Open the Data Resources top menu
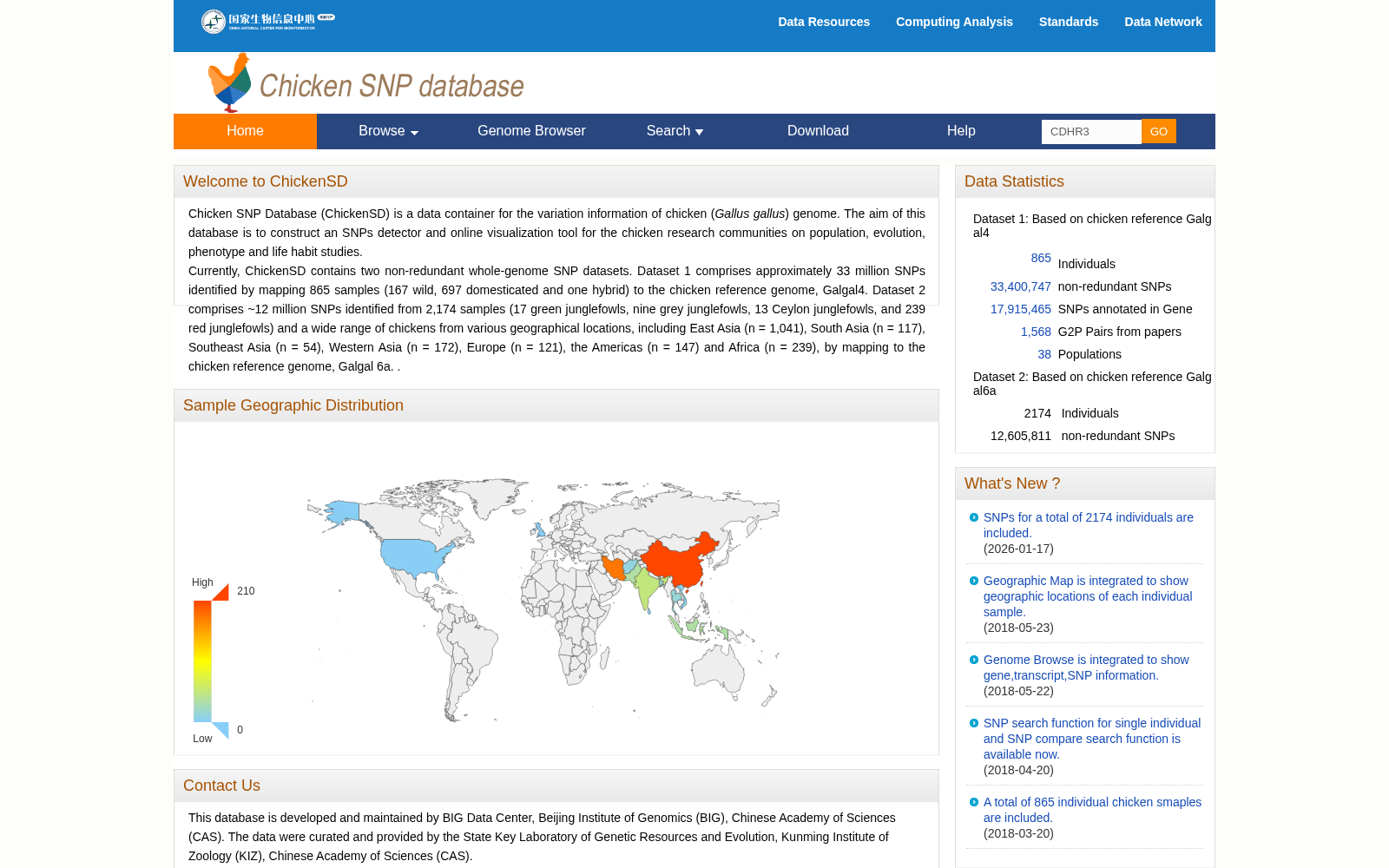The height and width of the screenshot is (868, 1389). [x=824, y=22]
